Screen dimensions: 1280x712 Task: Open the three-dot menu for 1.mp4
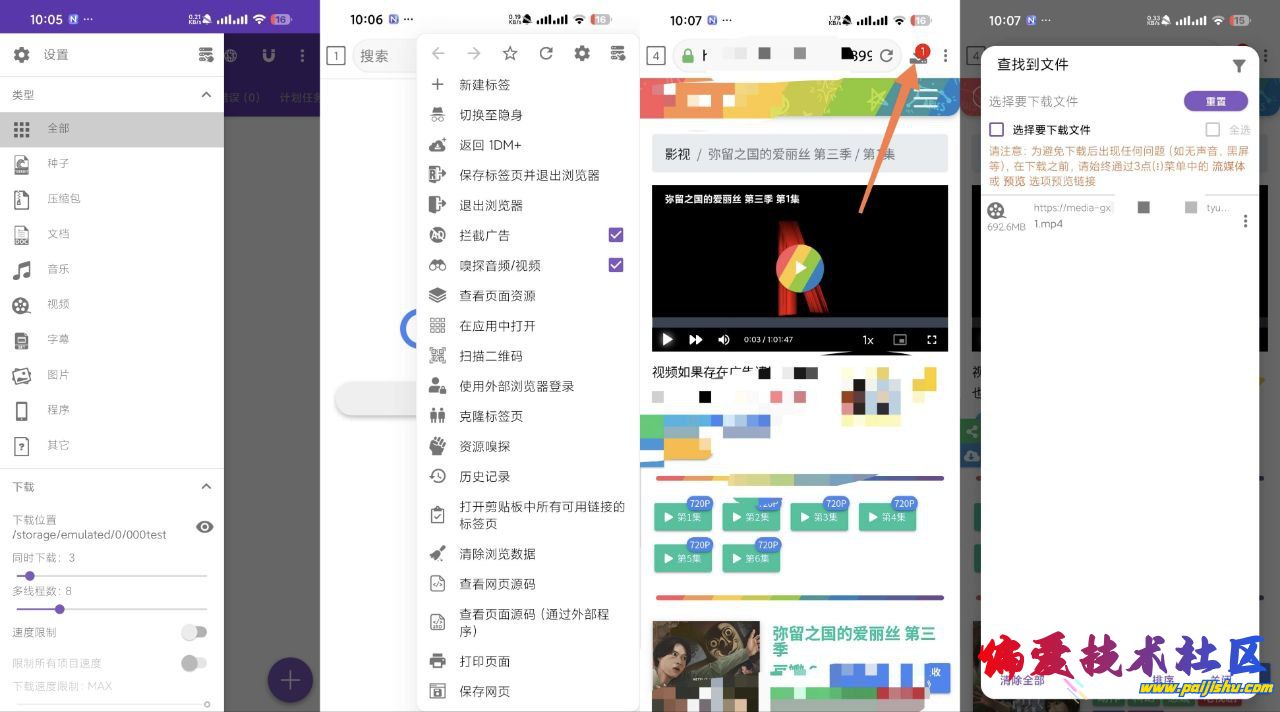1245,221
